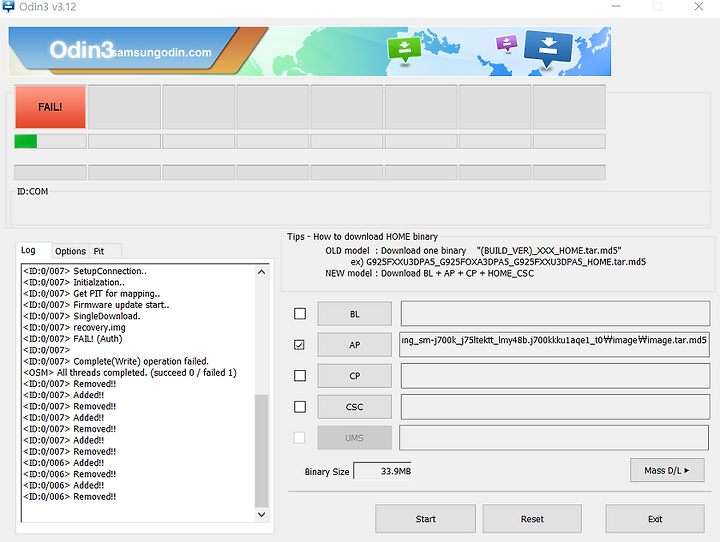Click the AP file button
The width and height of the screenshot is (720, 542).
(x=354, y=345)
